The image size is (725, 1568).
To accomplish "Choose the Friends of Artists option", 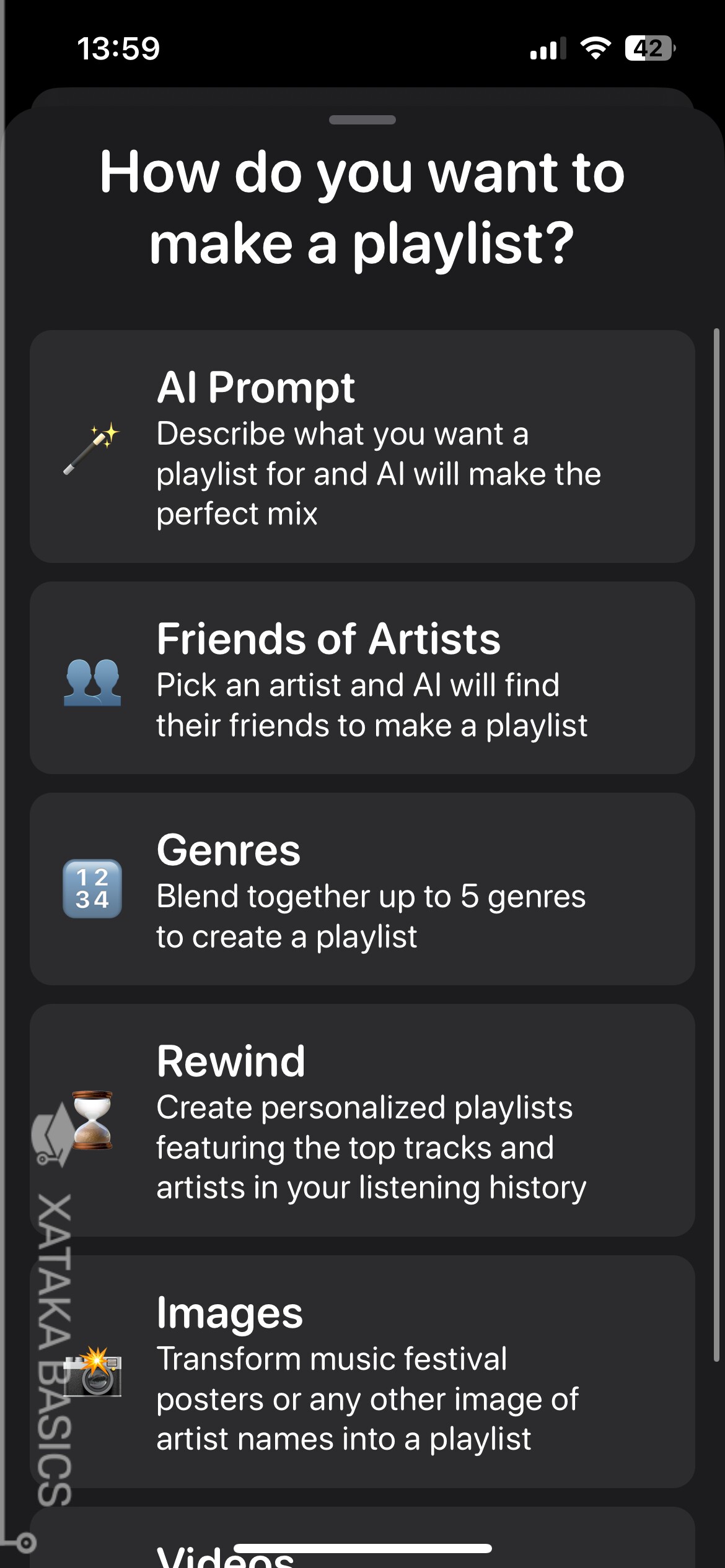I will [362, 678].
